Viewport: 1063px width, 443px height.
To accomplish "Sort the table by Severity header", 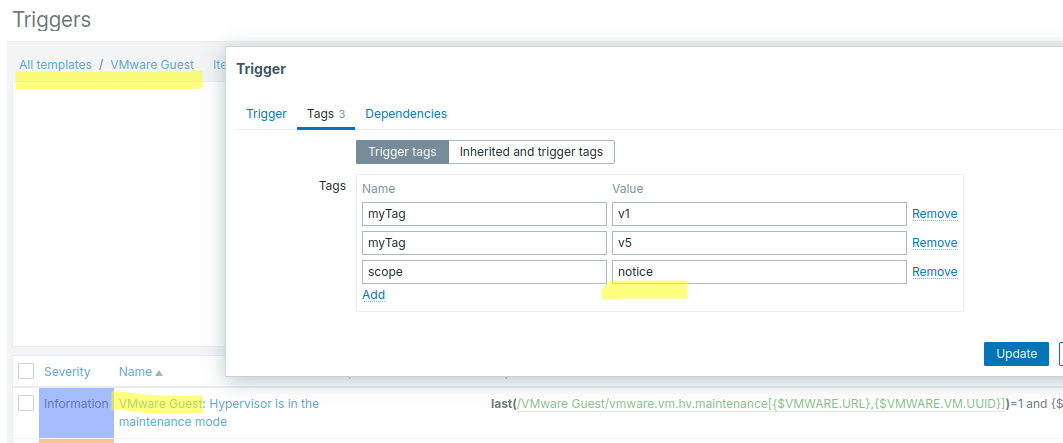I will (x=67, y=372).
